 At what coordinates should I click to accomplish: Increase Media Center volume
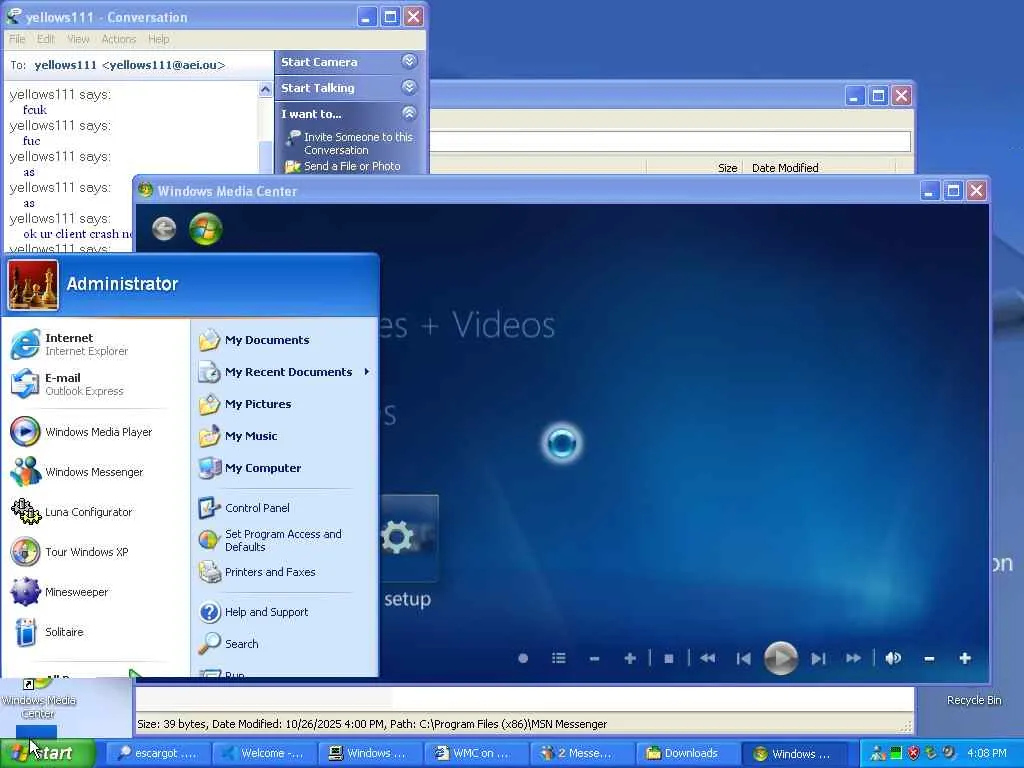pyautogui.click(x=965, y=658)
